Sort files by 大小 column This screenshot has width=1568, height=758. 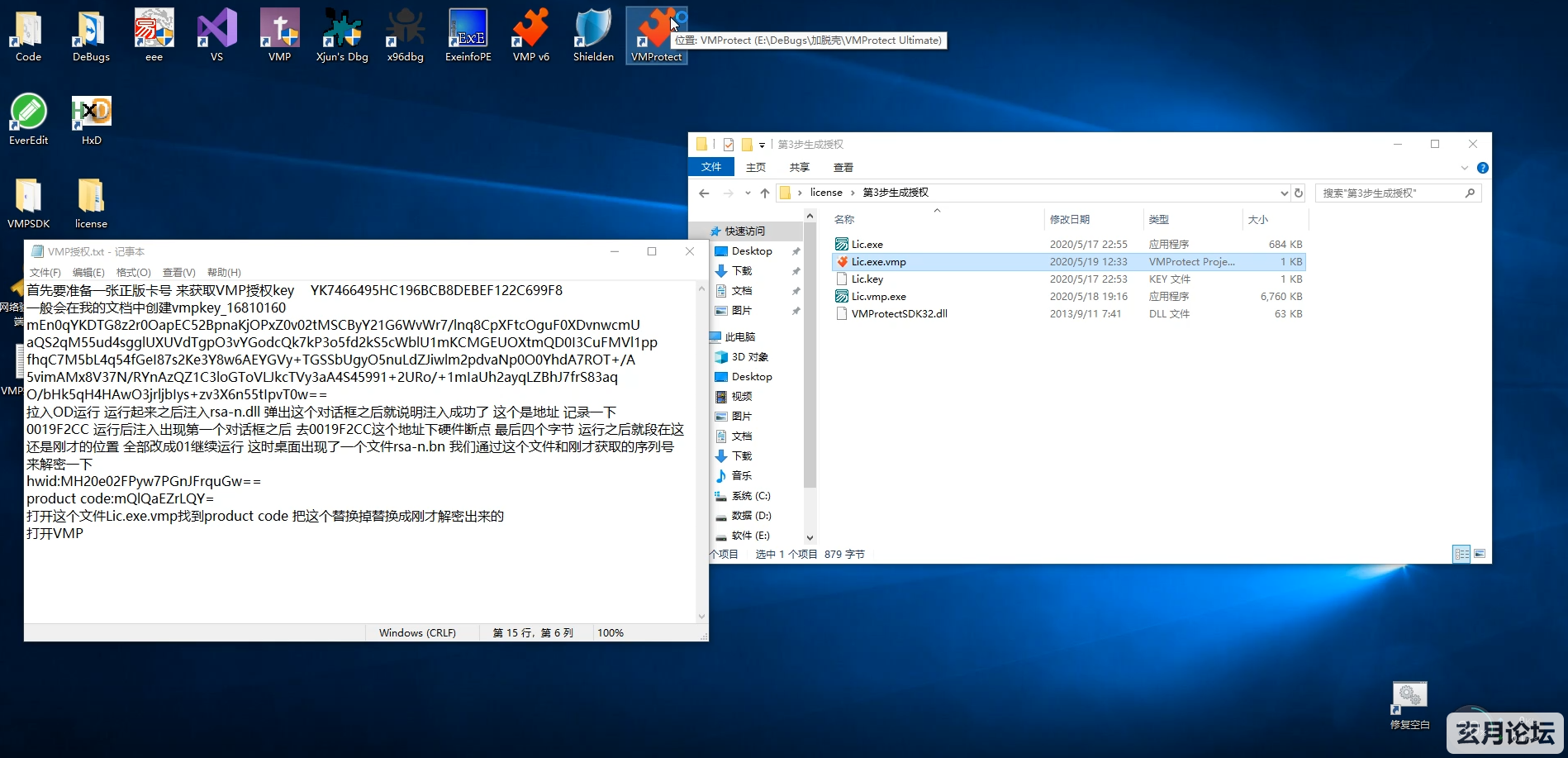point(1275,219)
